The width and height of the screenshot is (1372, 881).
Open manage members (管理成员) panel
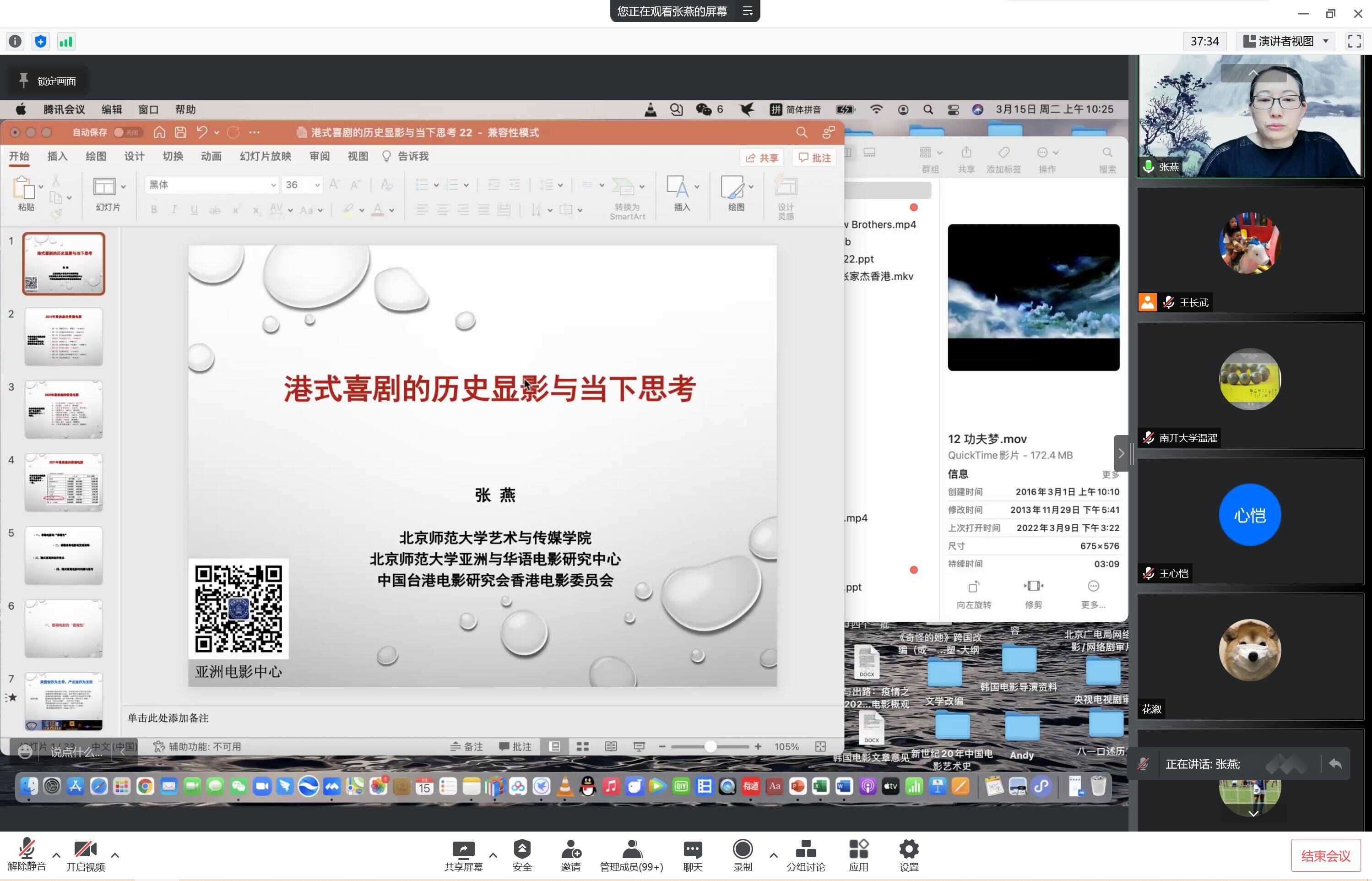tap(631, 849)
